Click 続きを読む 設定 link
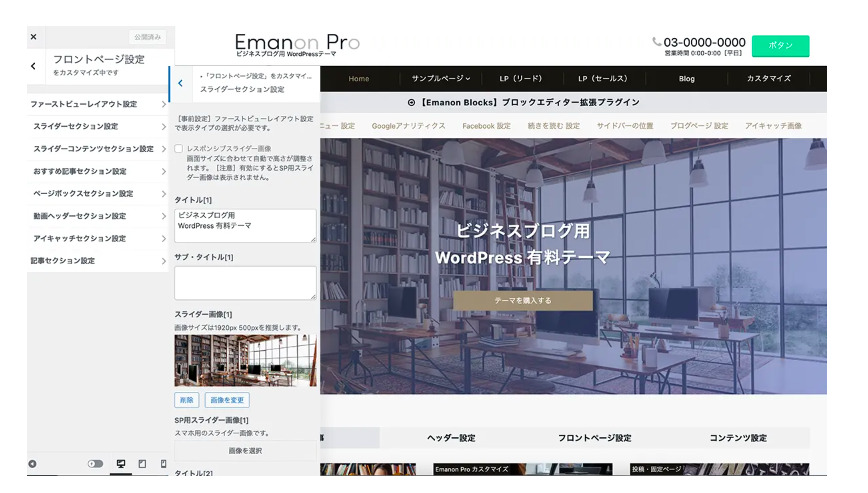Screen dimensions: 868x493 (x=554, y=126)
